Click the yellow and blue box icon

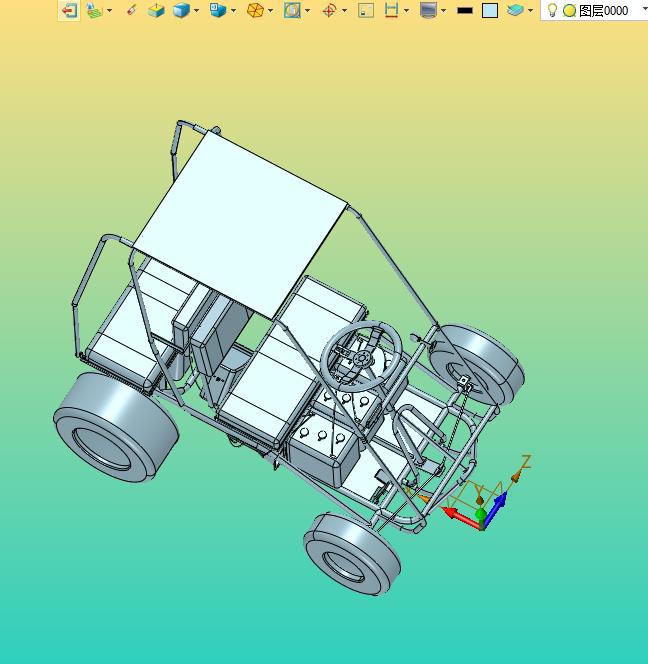coord(156,10)
